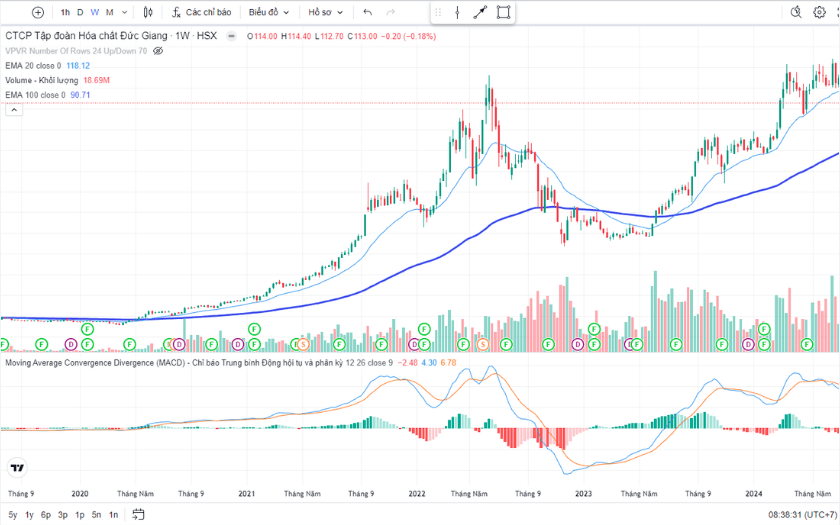Select the rectangle drawing tool
840x525 pixels.
click(x=504, y=13)
